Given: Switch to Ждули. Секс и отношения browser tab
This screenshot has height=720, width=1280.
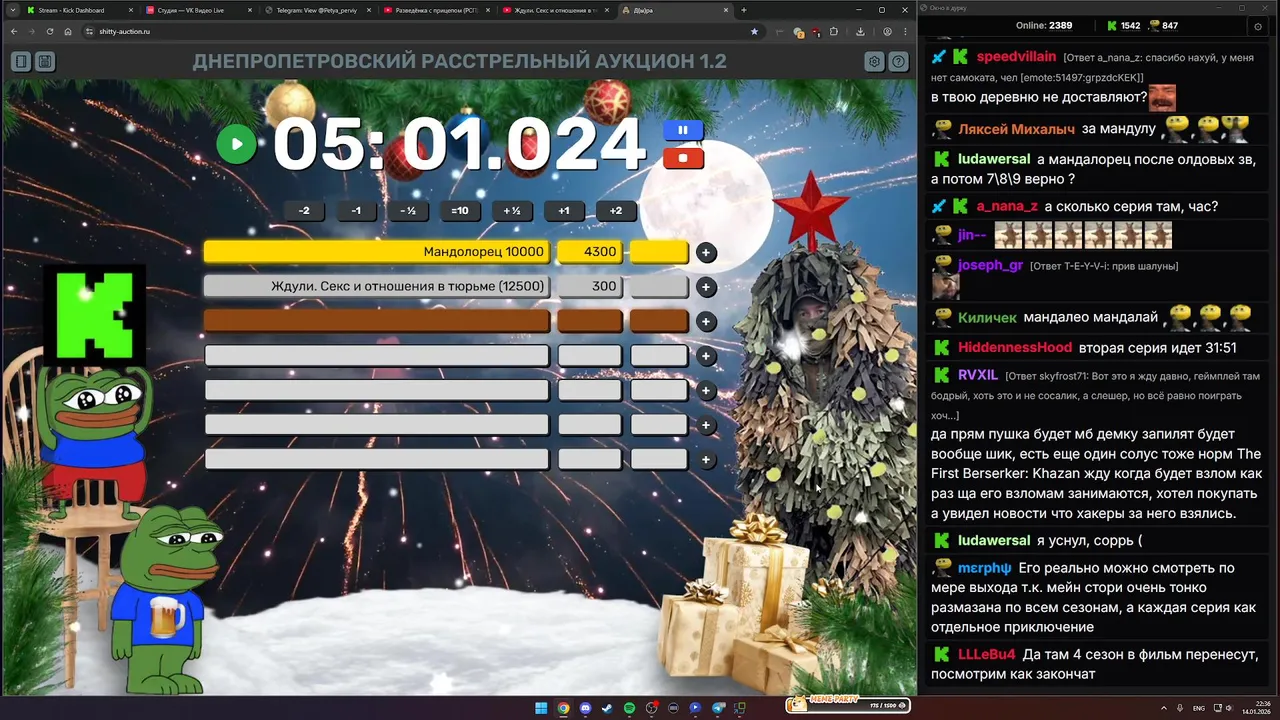Looking at the screenshot, I should tap(554, 10).
